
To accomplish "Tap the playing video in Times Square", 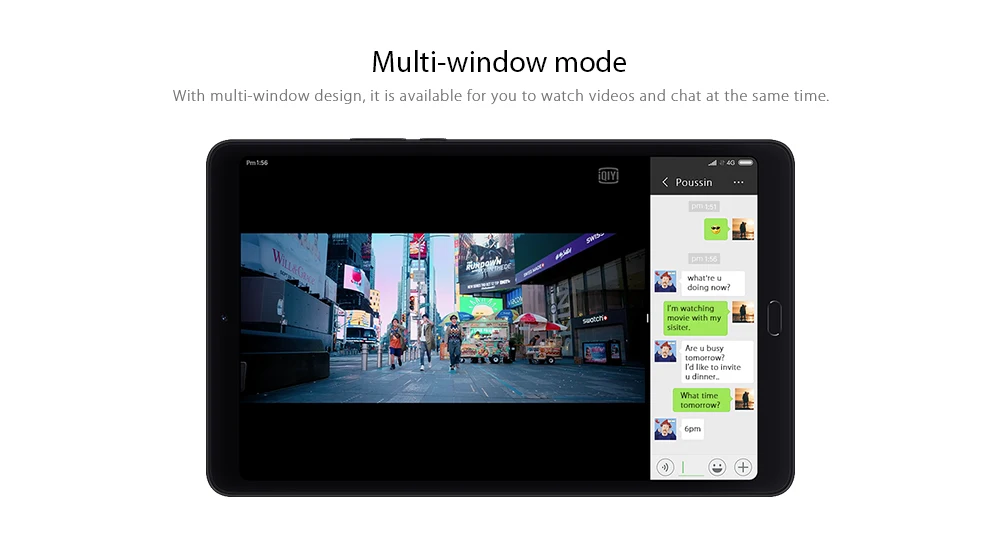I will [x=443, y=318].
